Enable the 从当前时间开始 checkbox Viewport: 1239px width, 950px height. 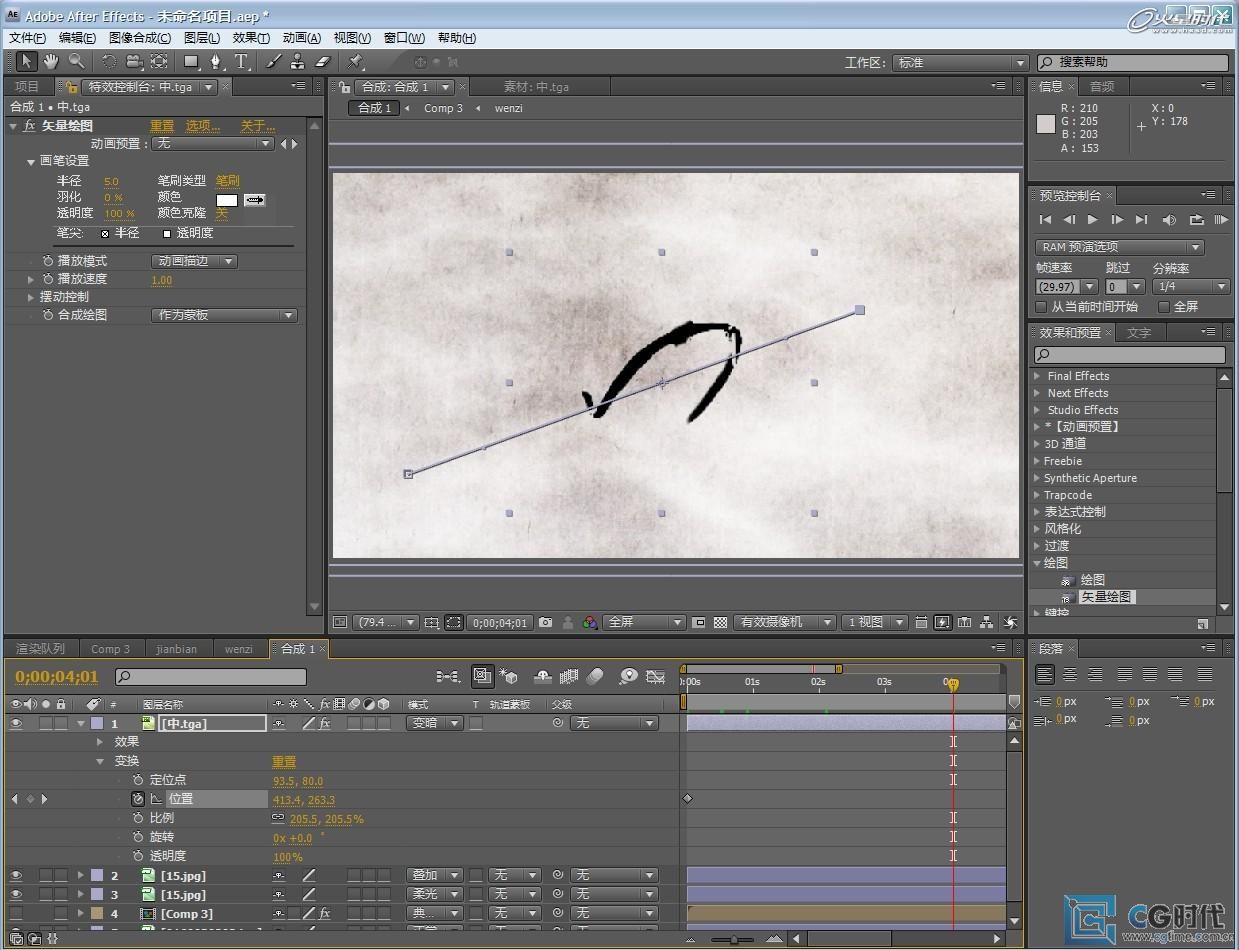[1041, 307]
